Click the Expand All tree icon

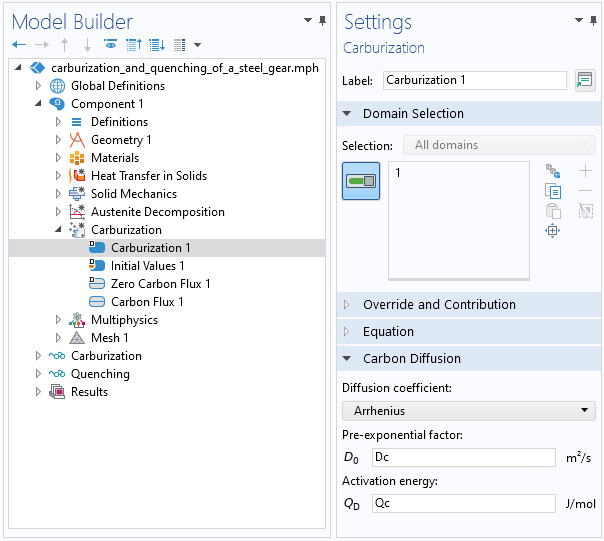coord(156,45)
